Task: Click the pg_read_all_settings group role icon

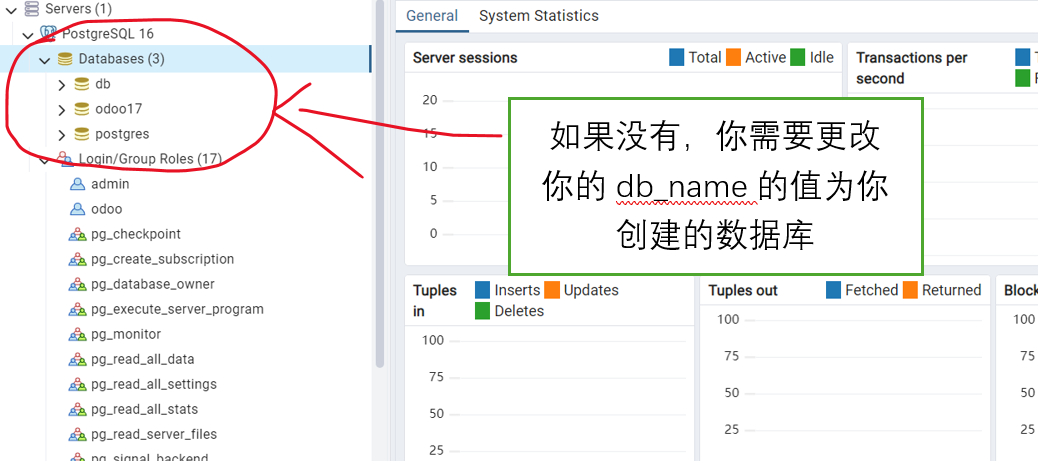Action: (77, 385)
